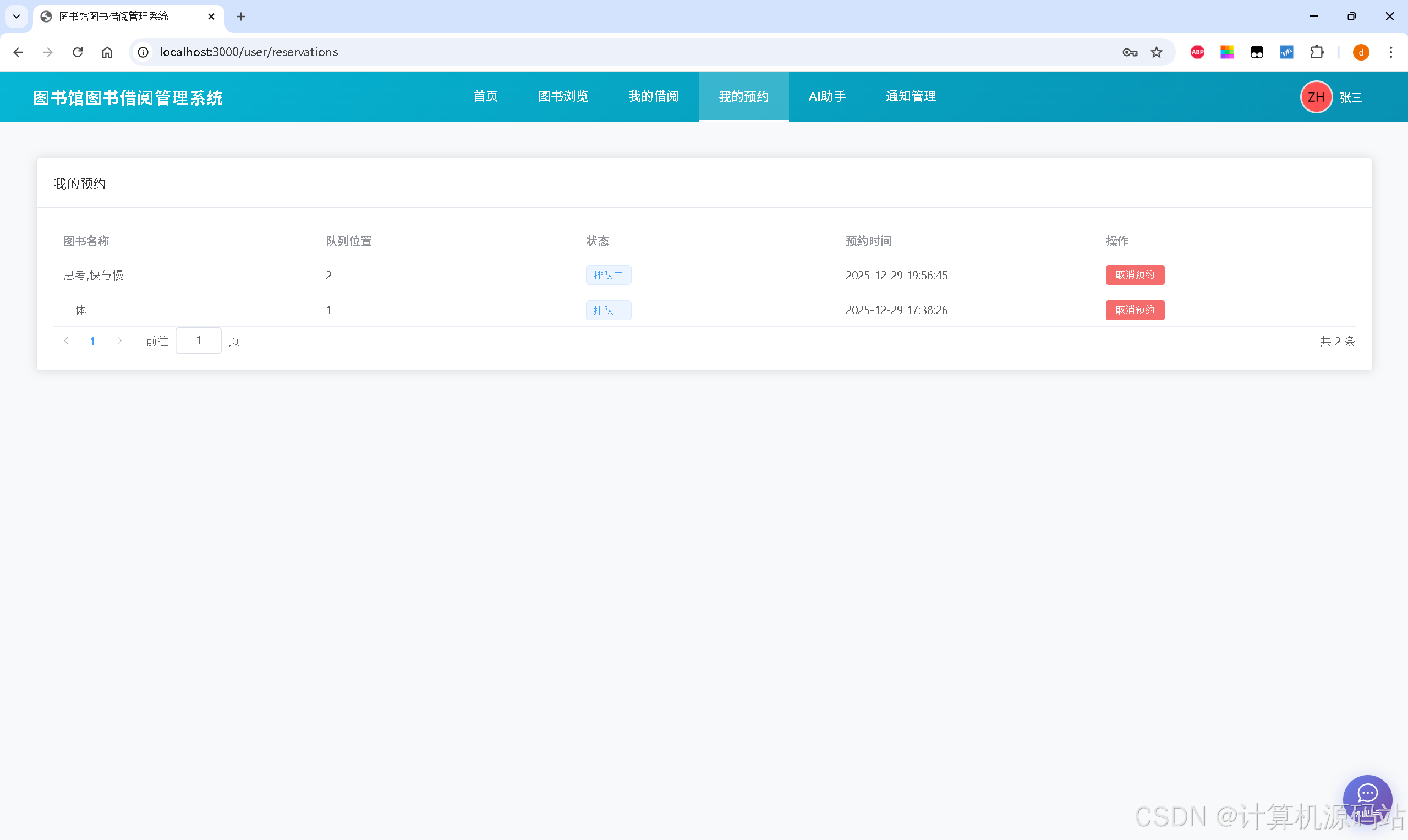Go to previous page chevron in pagination
Viewport: 1408px width, 840px height.
point(66,341)
